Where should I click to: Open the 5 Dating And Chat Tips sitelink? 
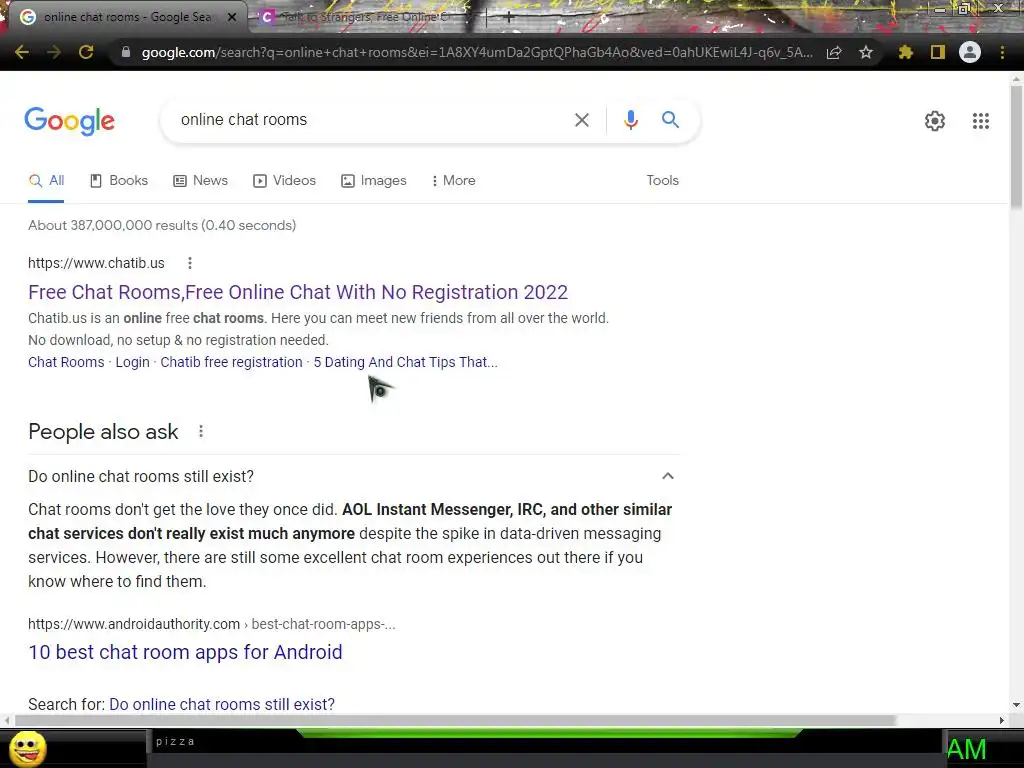click(406, 362)
